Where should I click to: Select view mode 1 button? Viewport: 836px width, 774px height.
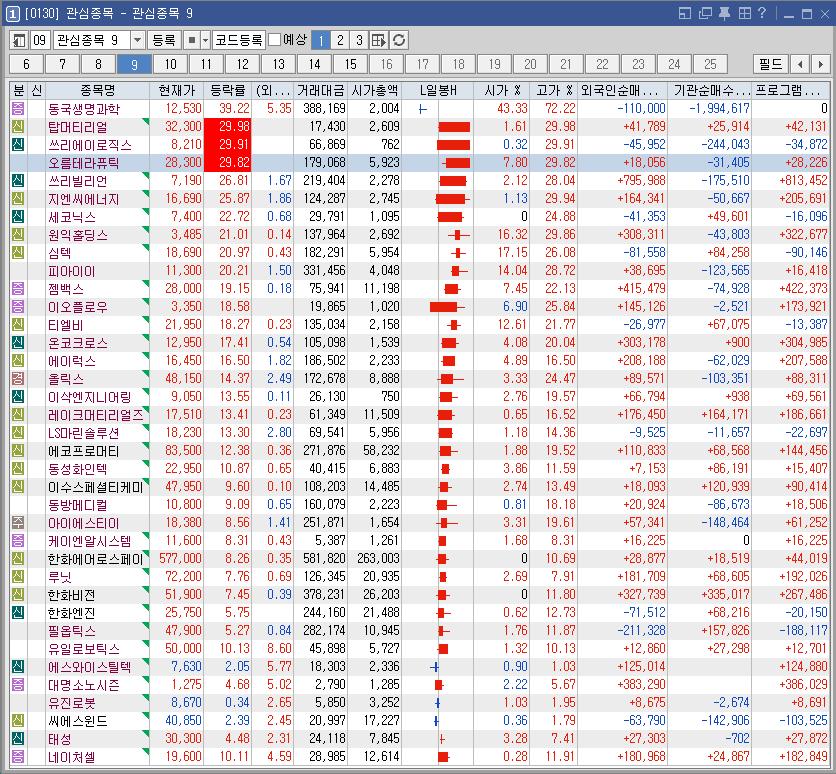coord(320,40)
